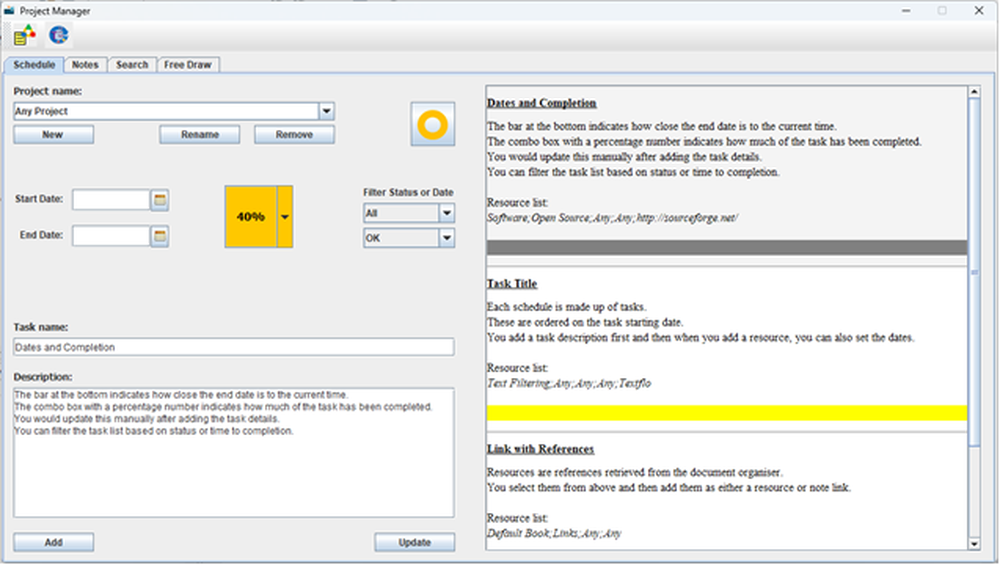Select the 'Link with References' task heading
This screenshot has height=565, width=1000.
click(540, 449)
